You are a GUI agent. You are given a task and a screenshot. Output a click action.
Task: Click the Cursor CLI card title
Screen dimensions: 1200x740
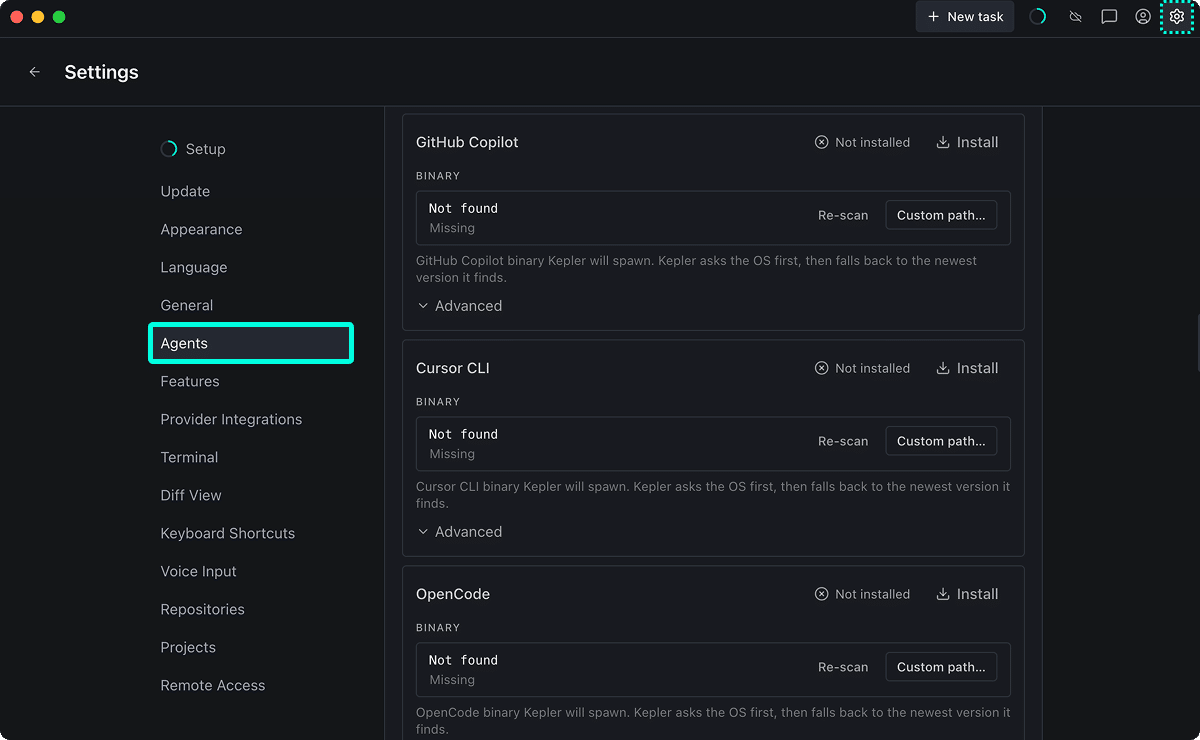coord(453,368)
